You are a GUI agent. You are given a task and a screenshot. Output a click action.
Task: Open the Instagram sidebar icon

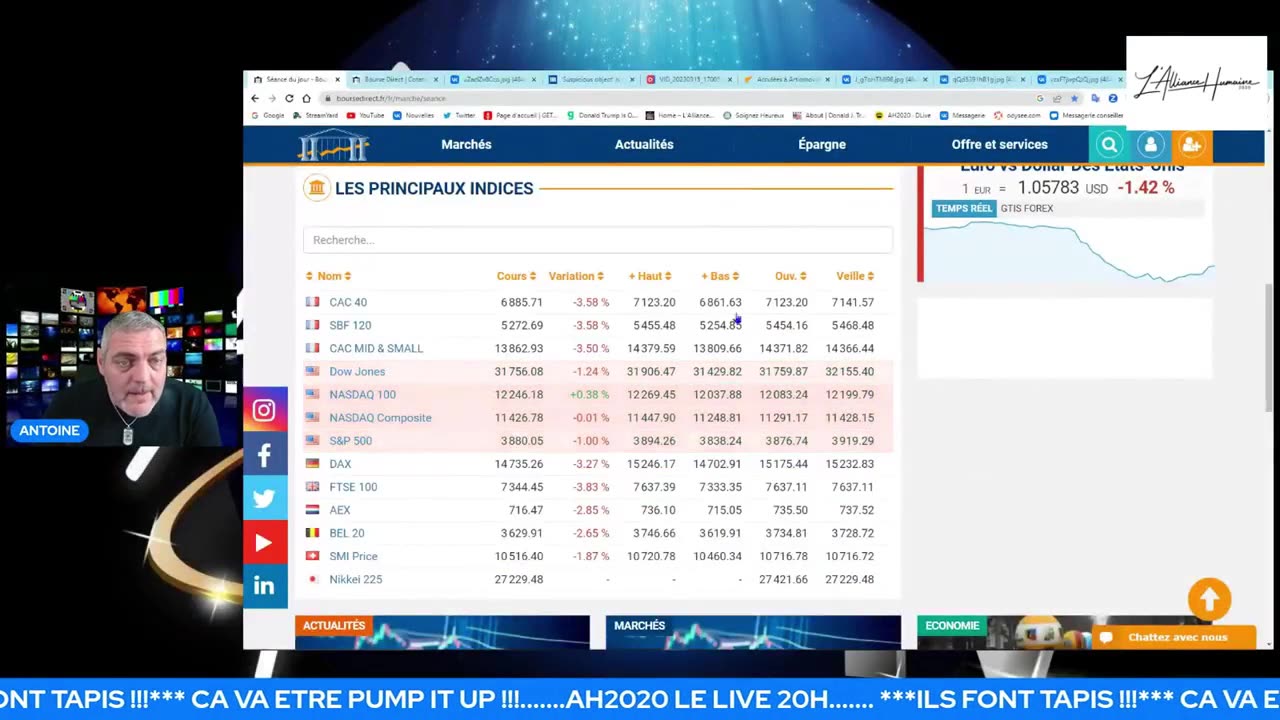coord(264,410)
